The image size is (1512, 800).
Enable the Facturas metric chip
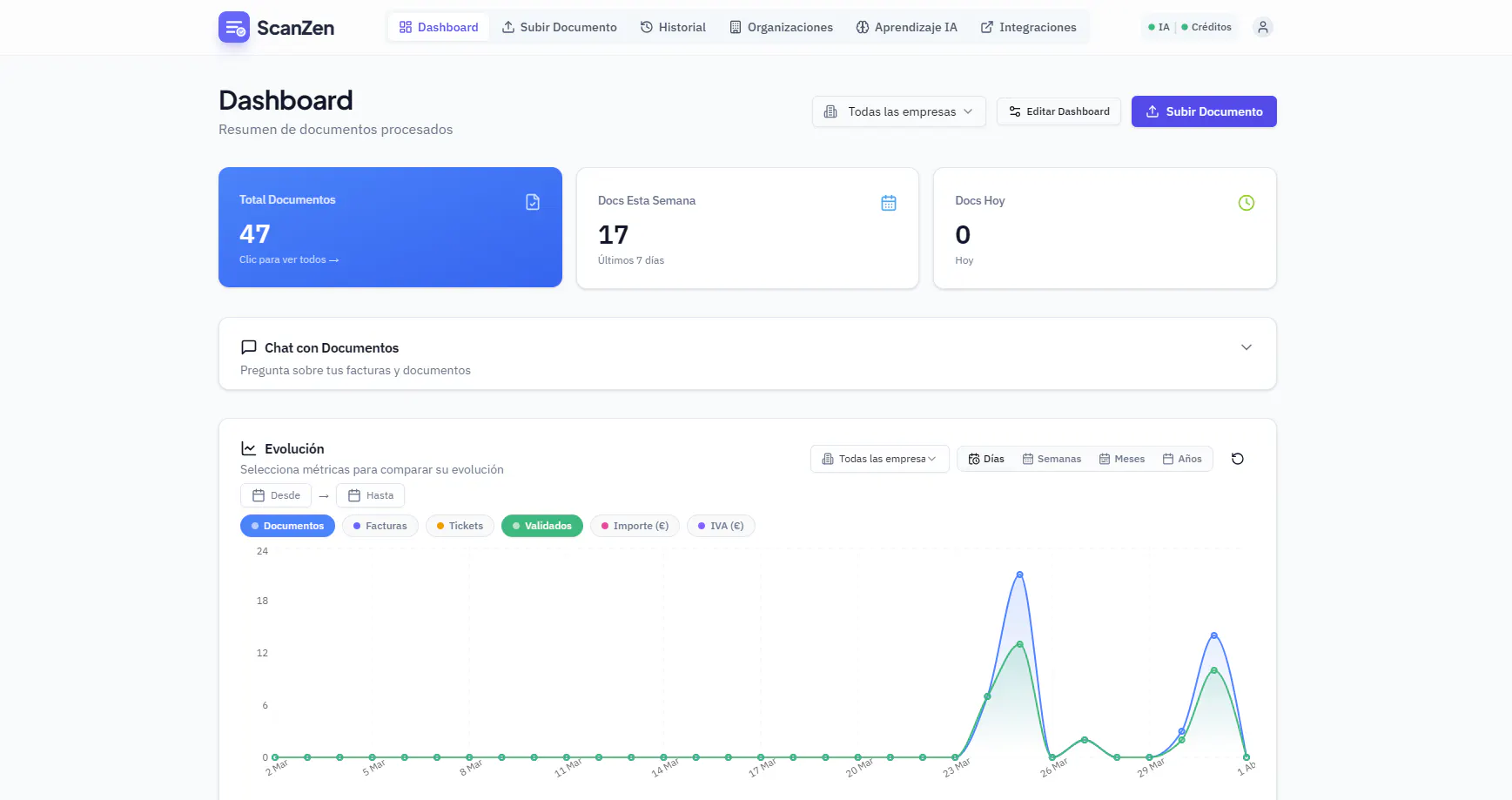(380, 526)
